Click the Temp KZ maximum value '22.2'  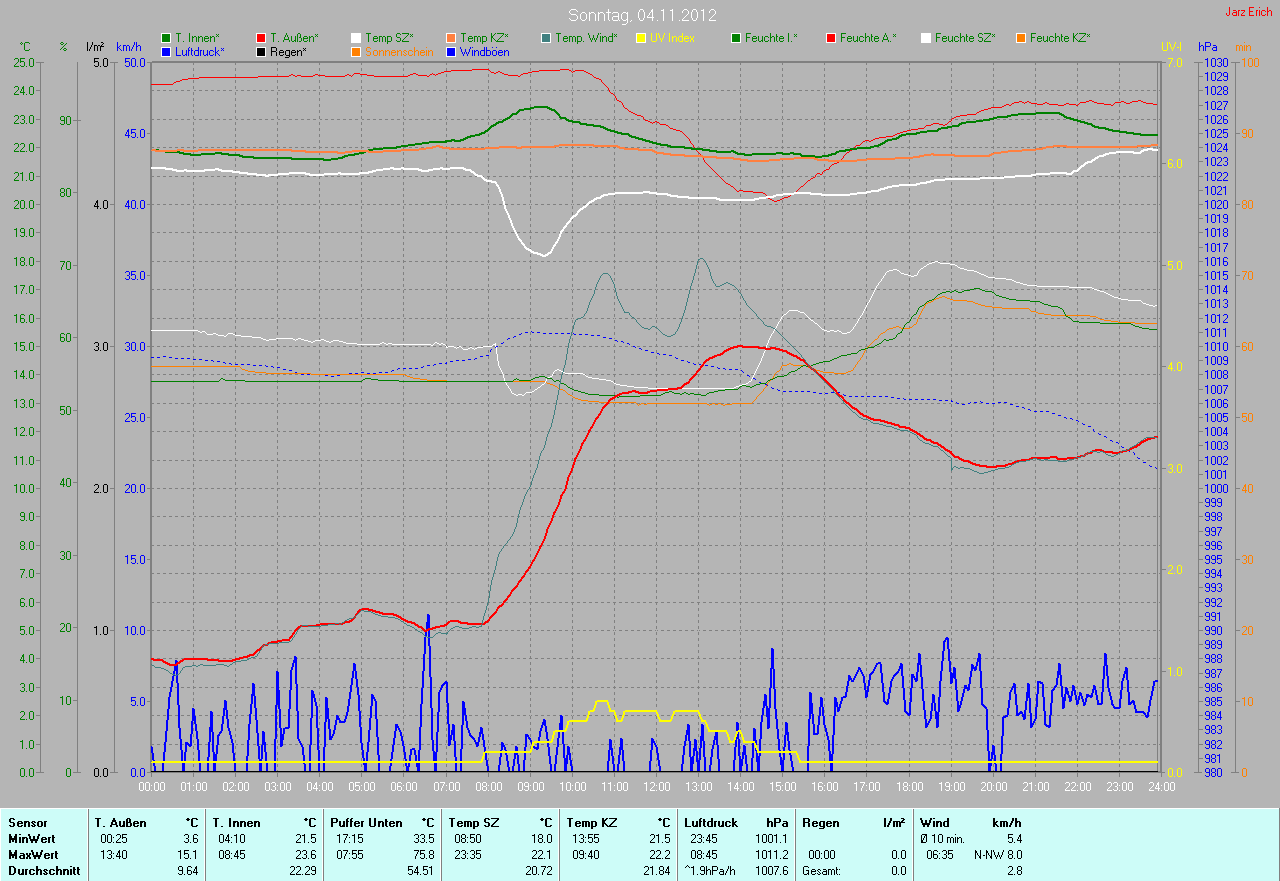(659, 855)
